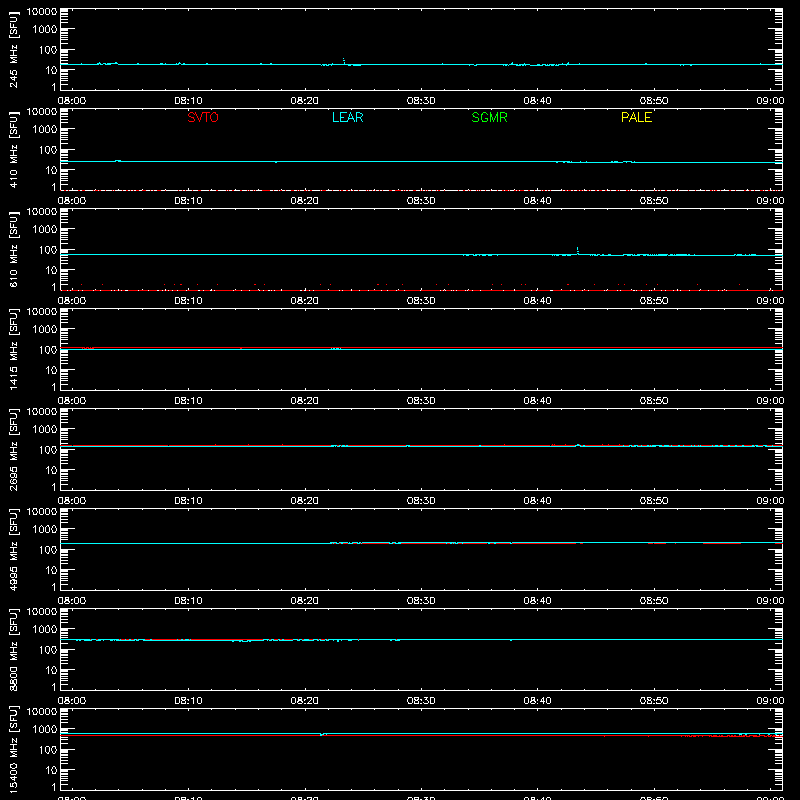The image size is (800, 800).
Task: Click the 1000 tick label of 410 MHz plot
Action: coord(45,130)
